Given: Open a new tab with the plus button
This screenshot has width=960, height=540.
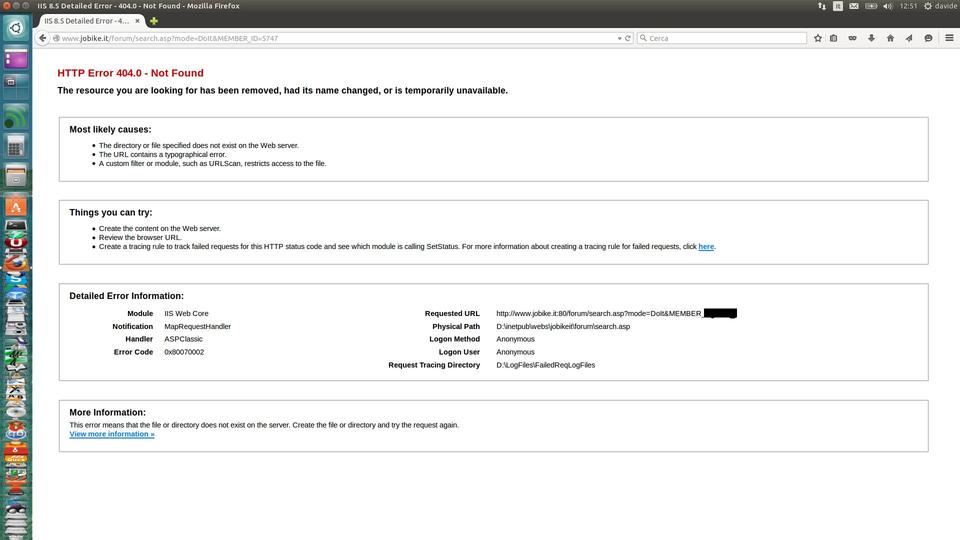Looking at the screenshot, I should click(154, 21).
